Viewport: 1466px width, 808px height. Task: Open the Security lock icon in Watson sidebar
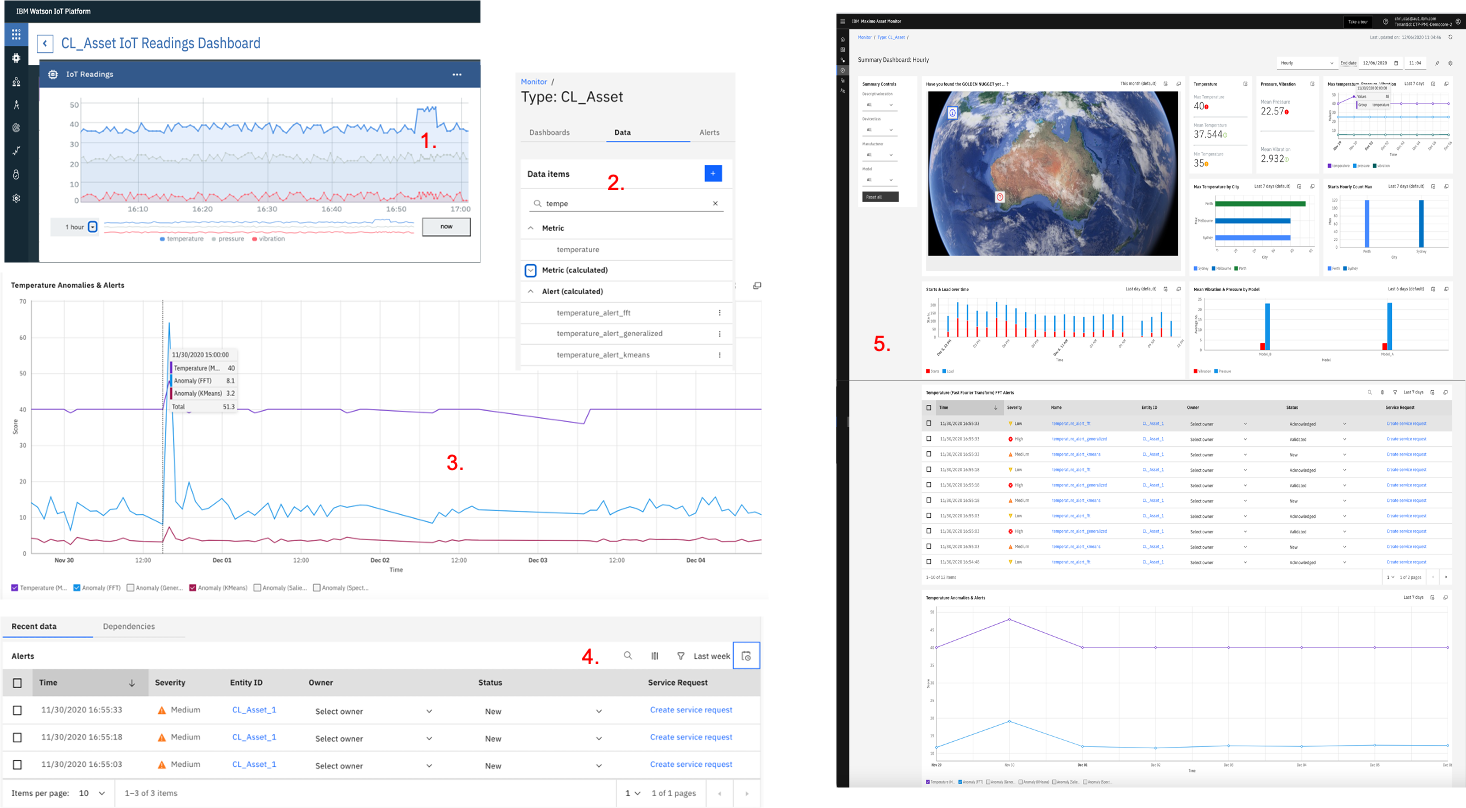(16, 174)
